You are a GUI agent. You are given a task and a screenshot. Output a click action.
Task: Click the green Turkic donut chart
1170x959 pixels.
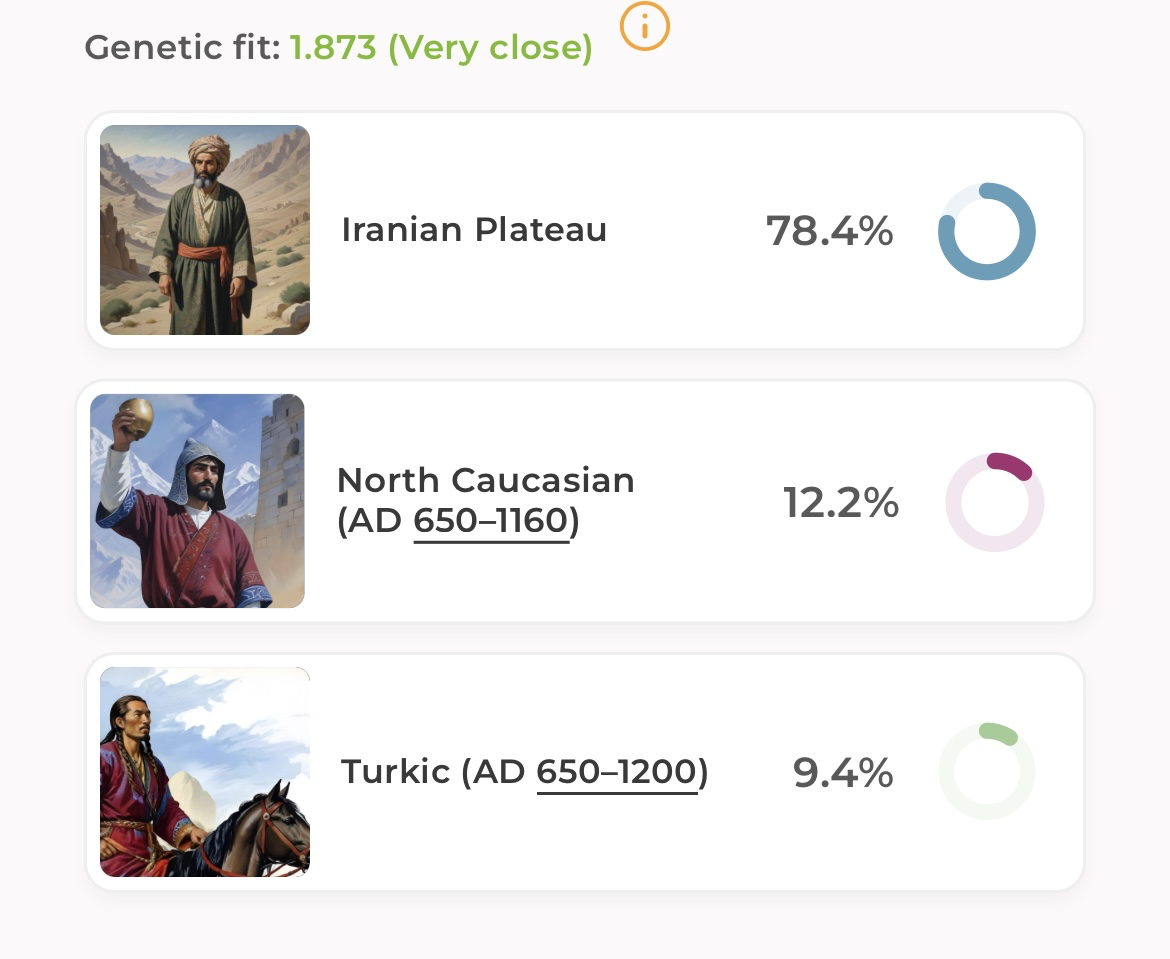click(x=986, y=772)
